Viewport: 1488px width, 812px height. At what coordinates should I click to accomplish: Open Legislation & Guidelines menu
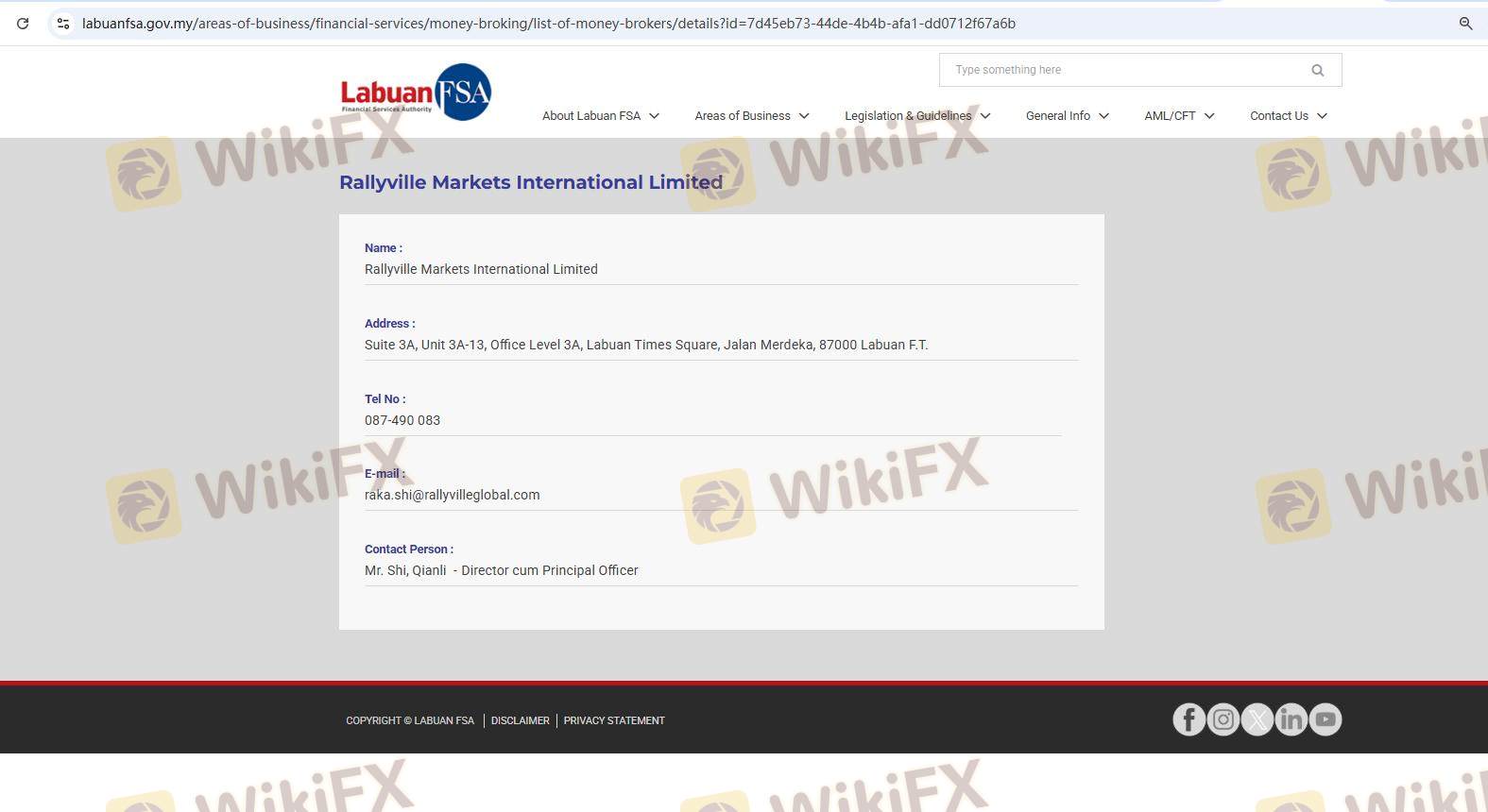pos(907,116)
